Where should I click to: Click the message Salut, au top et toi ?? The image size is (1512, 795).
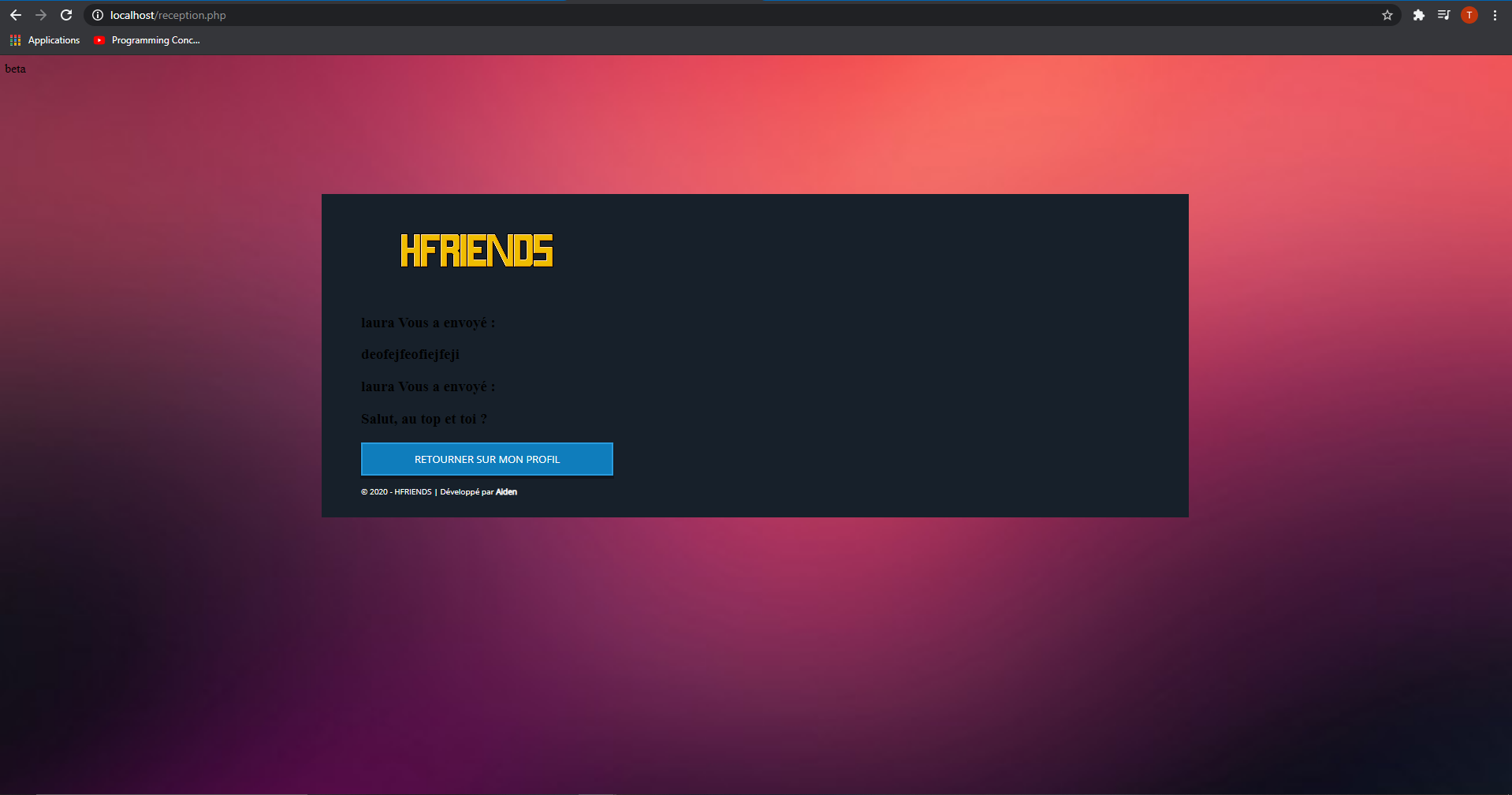click(x=424, y=419)
